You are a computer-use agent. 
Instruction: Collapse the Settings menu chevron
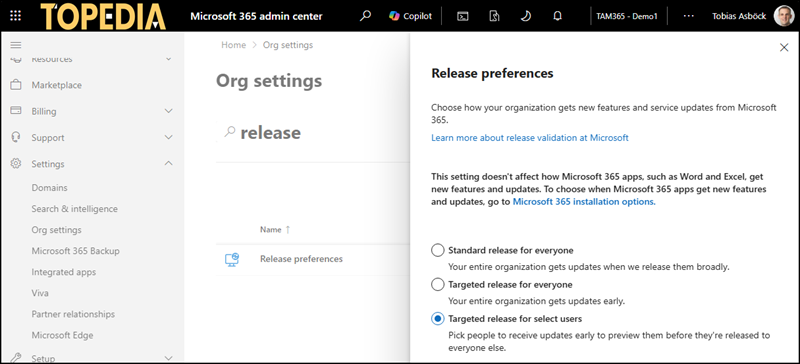[x=168, y=163]
